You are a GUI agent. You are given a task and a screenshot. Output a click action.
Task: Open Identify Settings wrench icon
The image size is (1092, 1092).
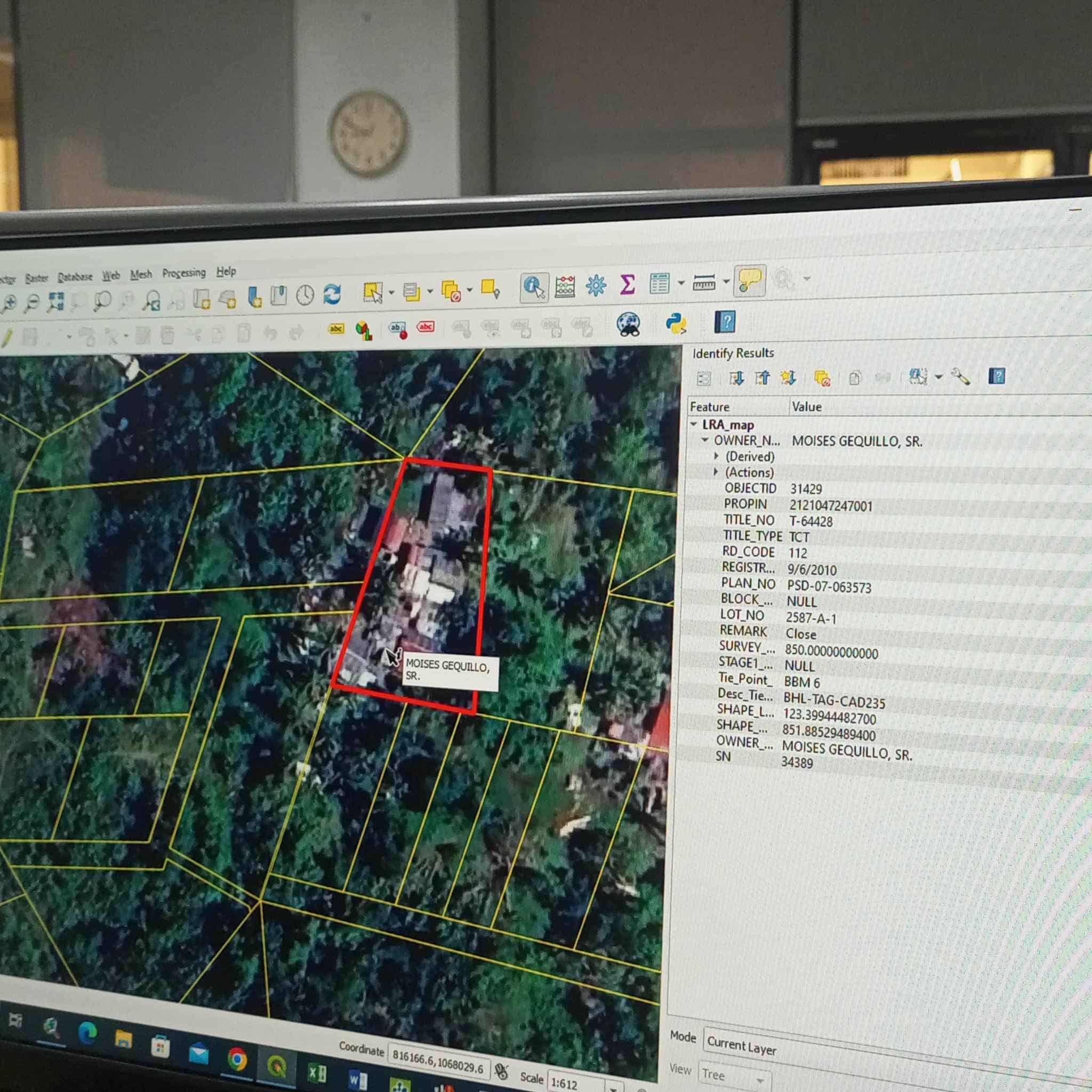pyautogui.click(x=960, y=376)
